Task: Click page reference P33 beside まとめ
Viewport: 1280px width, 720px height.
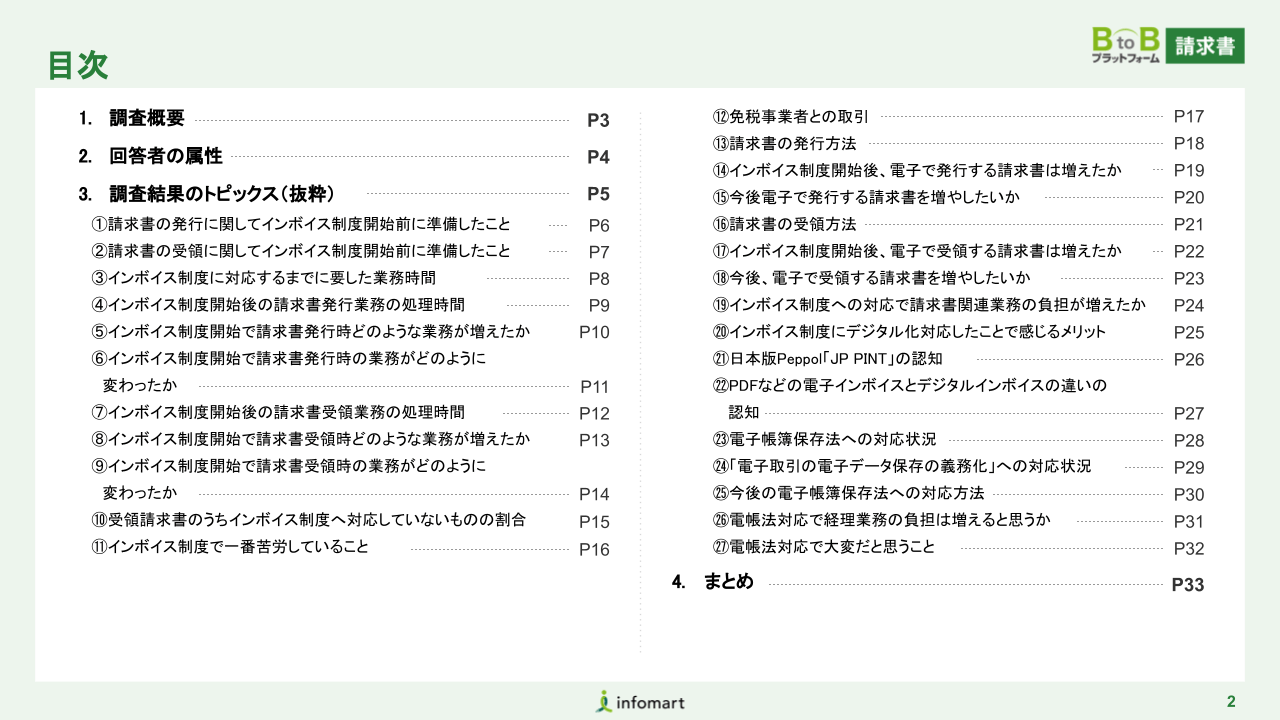Action: pyautogui.click(x=1187, y=586)
